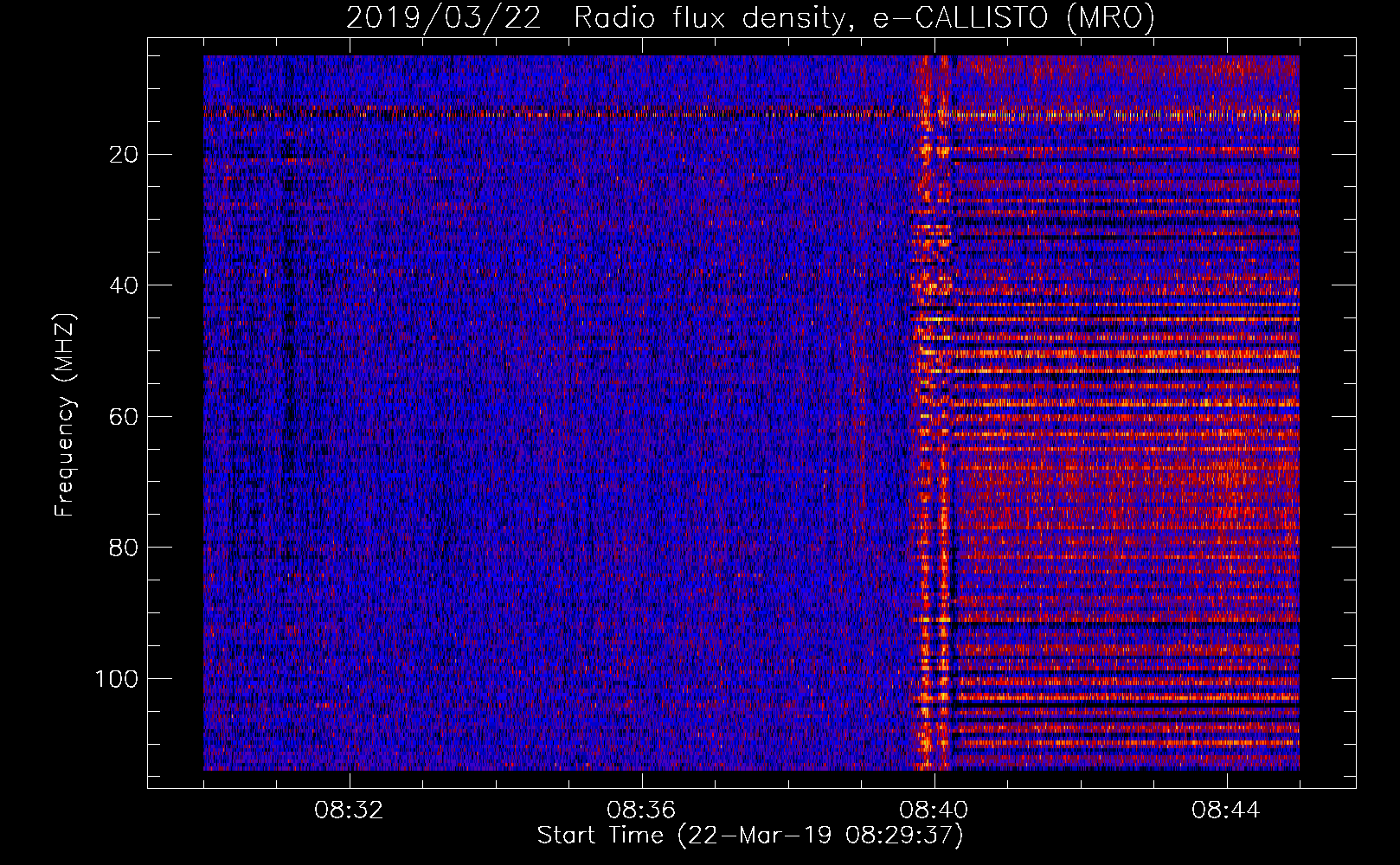Viewport: 1400px width, 865px height.
Task: Click the bright vertical burst near 08:40
Action: 932,413
